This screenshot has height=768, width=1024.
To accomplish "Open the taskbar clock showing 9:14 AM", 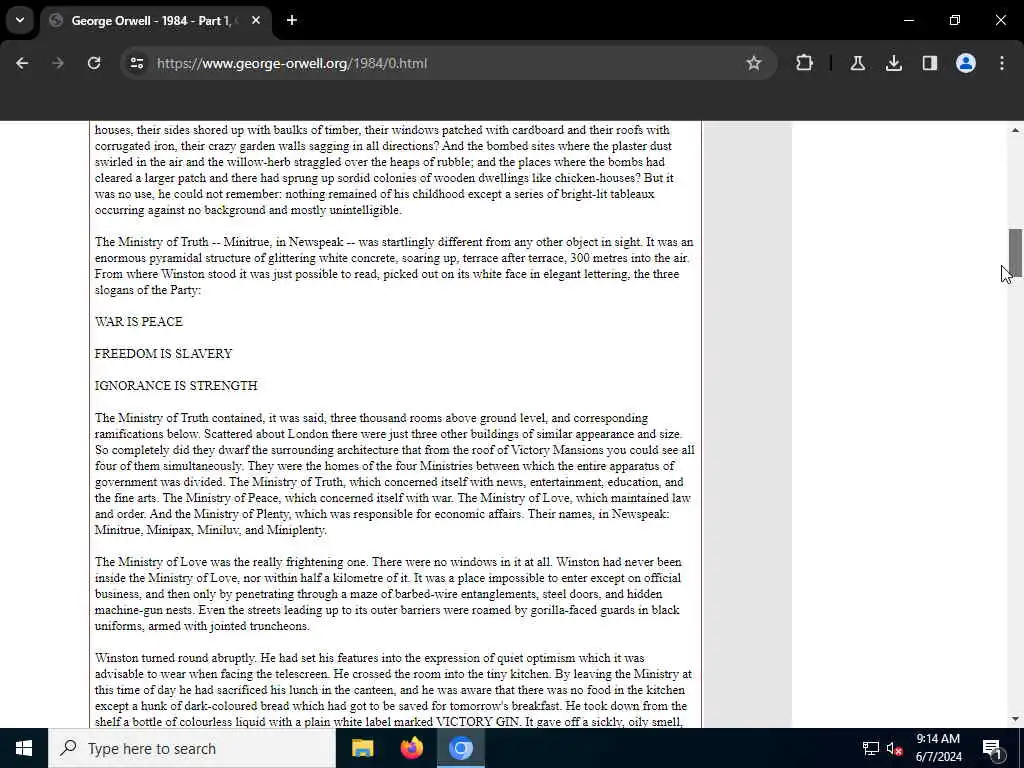I will pyautogui.click(x=938, y=748).
